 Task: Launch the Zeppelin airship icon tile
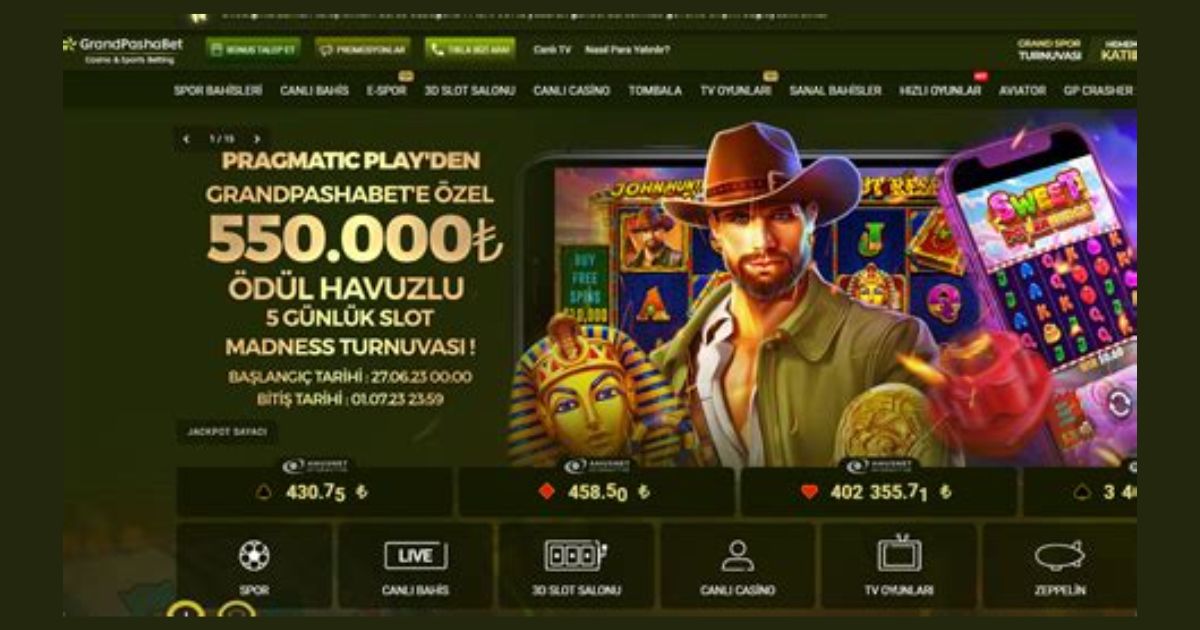pos(1059,566)
